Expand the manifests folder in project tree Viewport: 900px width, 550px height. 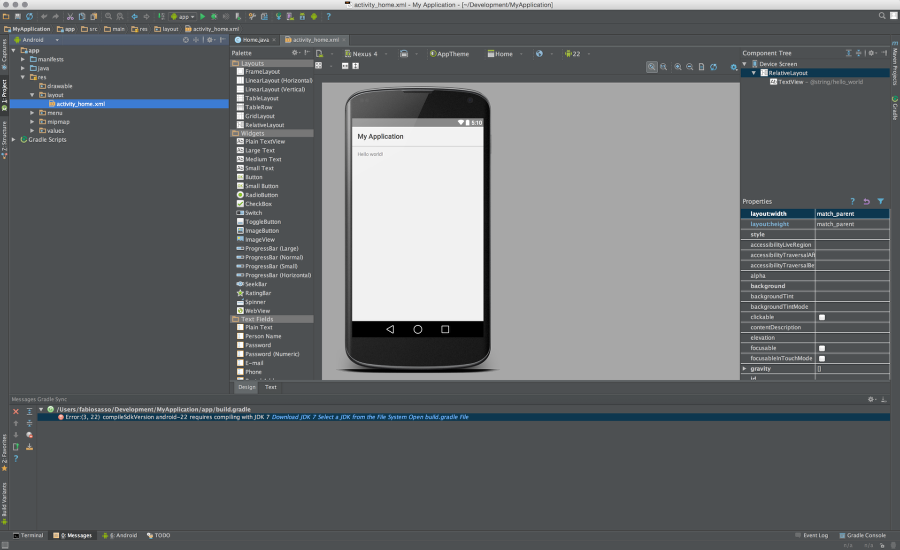(23, 59)
